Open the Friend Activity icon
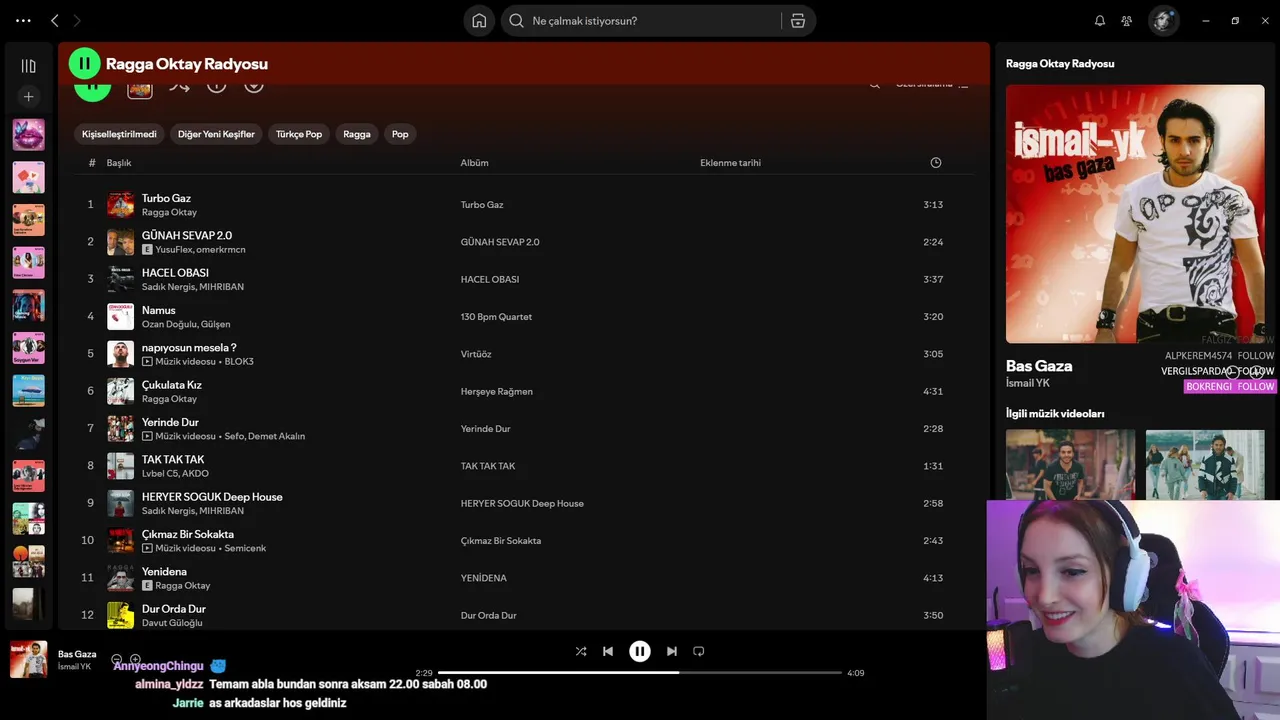This screenshot has width=1280, height=720. 1127,21
